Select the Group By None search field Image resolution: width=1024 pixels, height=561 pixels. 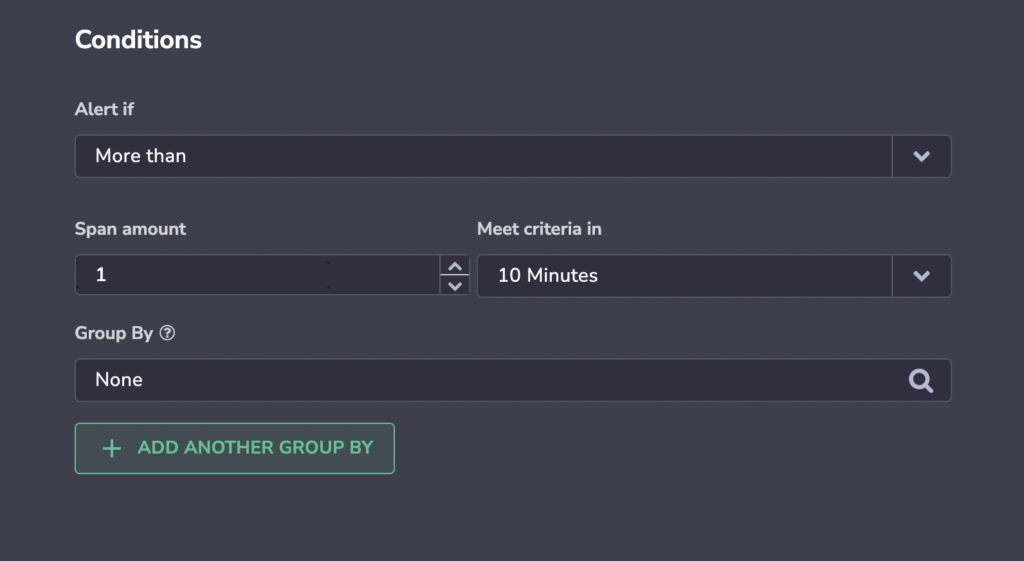pos(513,380)
